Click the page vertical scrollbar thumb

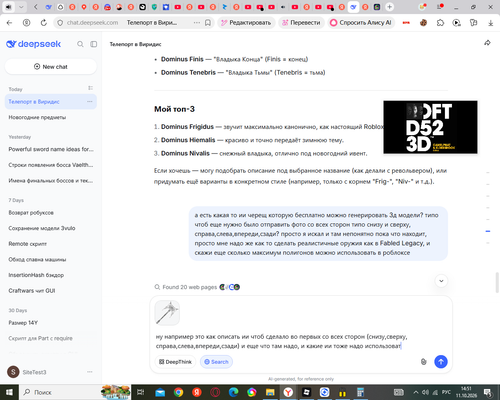(497, 282)
